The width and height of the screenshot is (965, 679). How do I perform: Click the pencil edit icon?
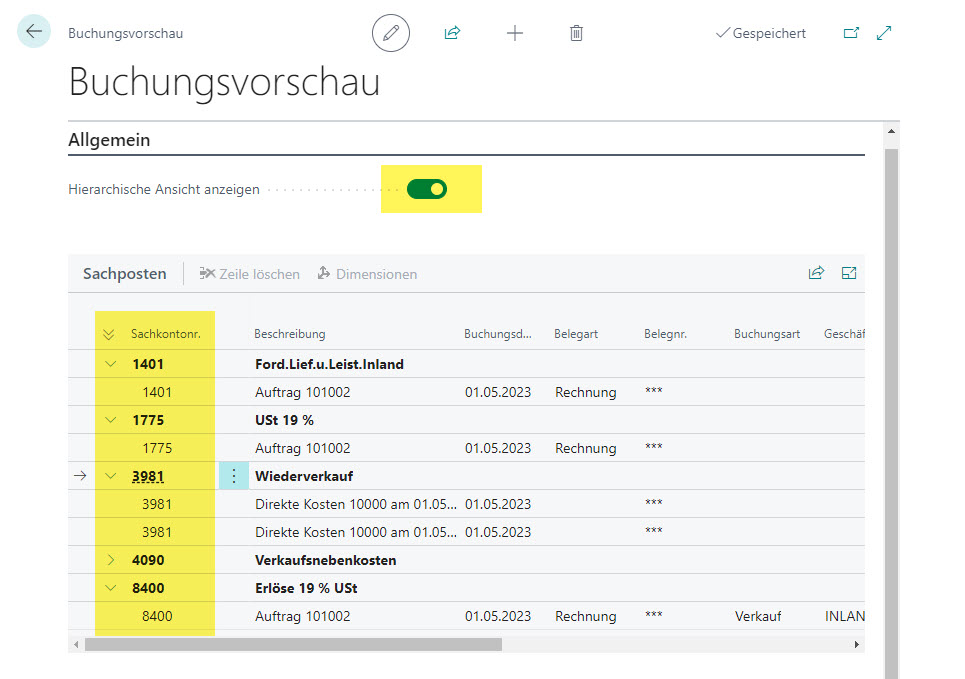[391, 33]
